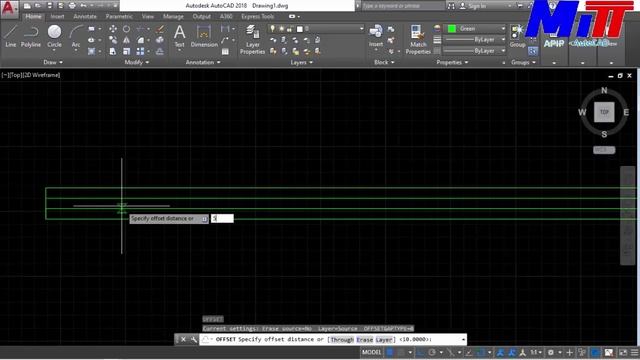Expand the Block panel

tap(384, 62)
